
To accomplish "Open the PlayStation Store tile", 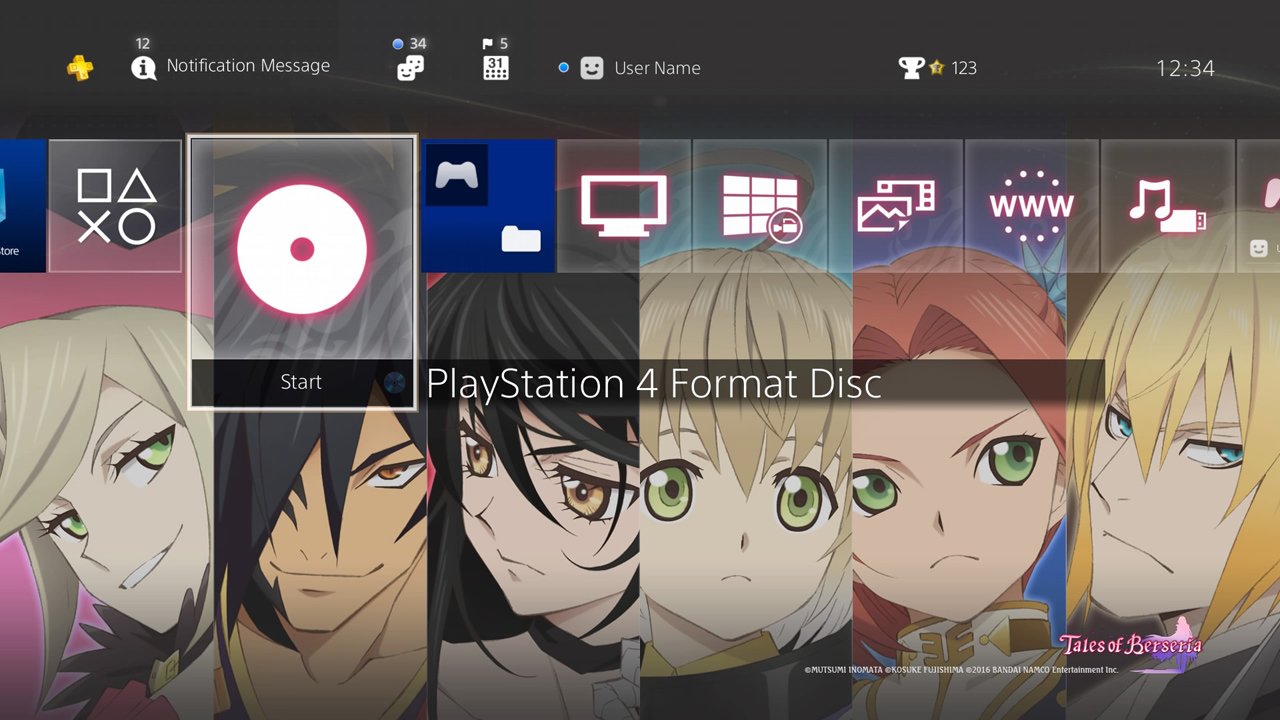I will click(x=22, y=205).
